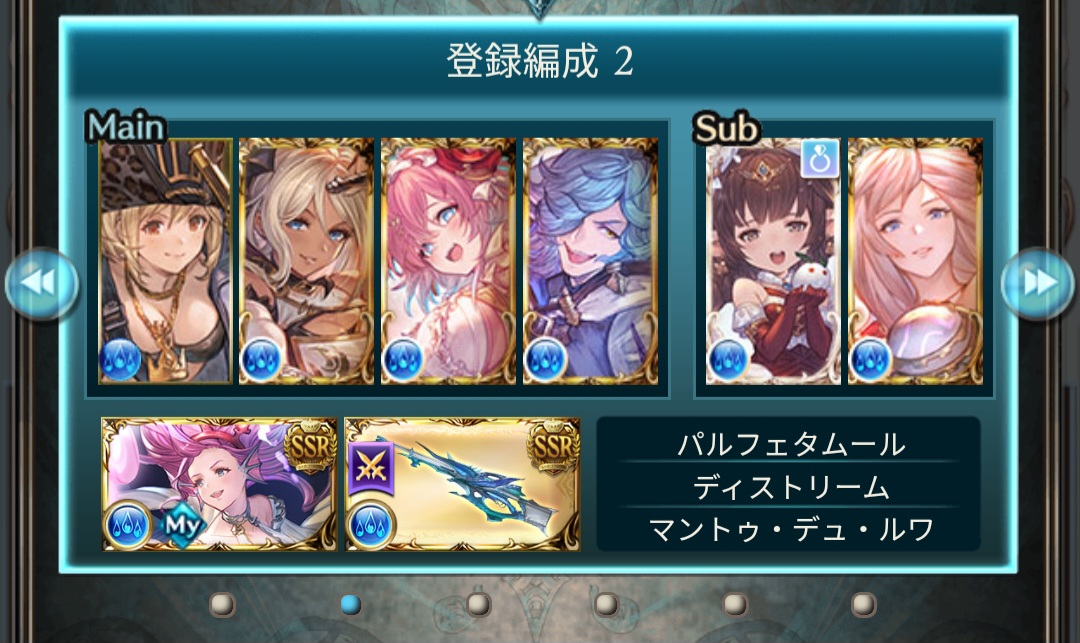The image size is (1080, 643).
Task: Select the first page indicator dot
Action: coord(222,604)
